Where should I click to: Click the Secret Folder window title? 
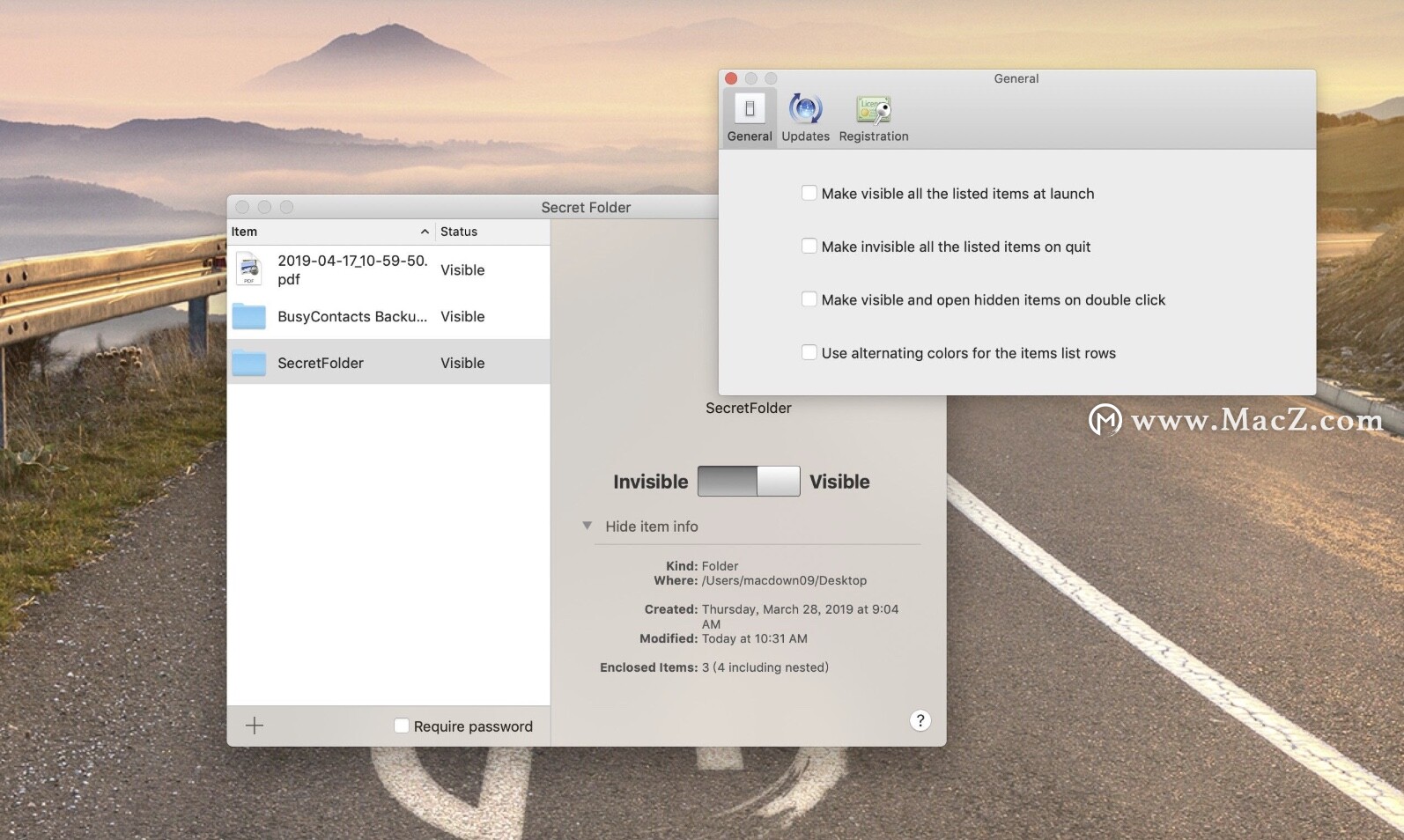pyautogui.click(x=586, y=207)
